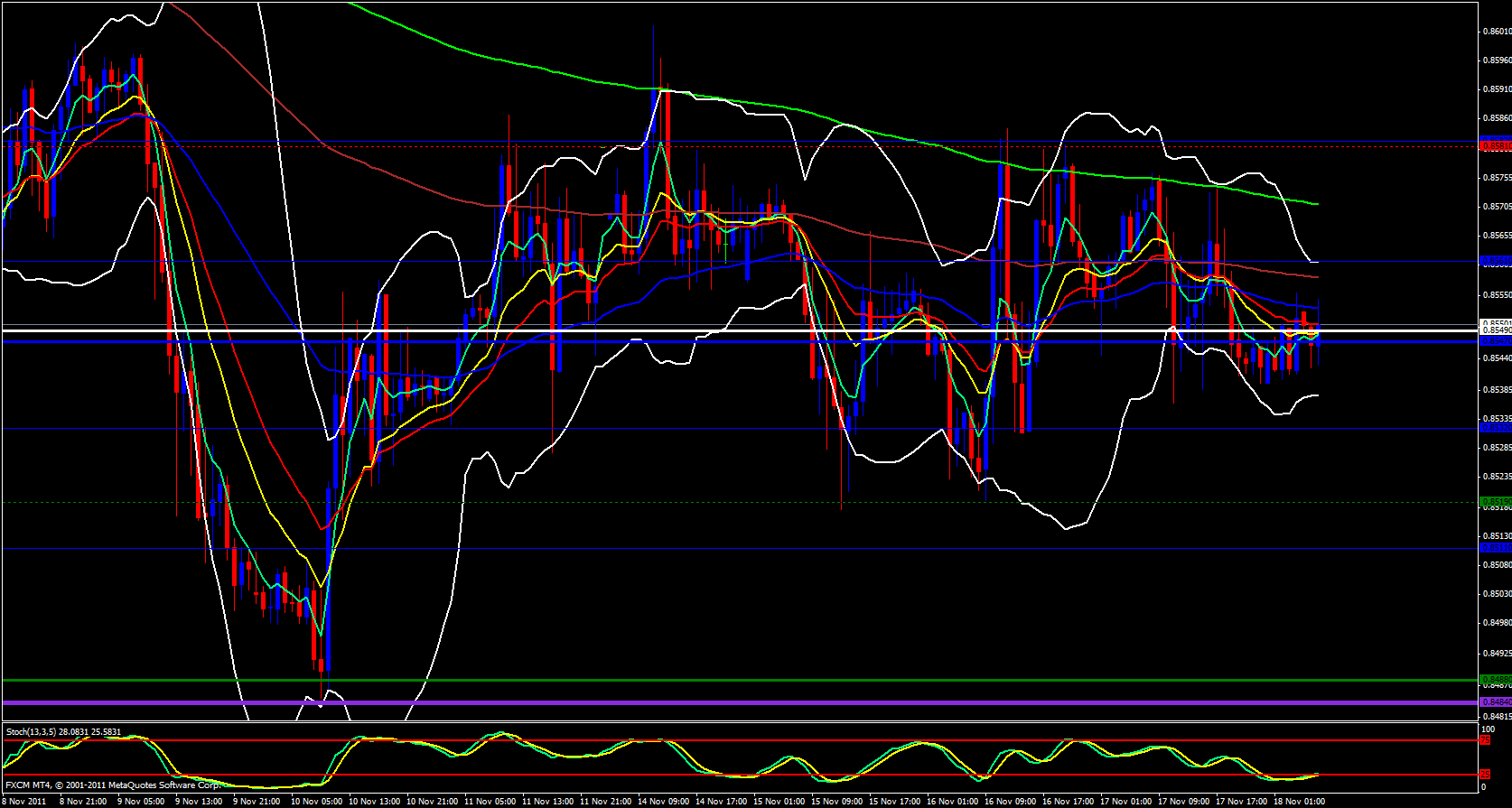This screenshot has width=1512, height=808.
Task: Click the 15 Nov 17:00 time label
Action: (x=893, y=802)
